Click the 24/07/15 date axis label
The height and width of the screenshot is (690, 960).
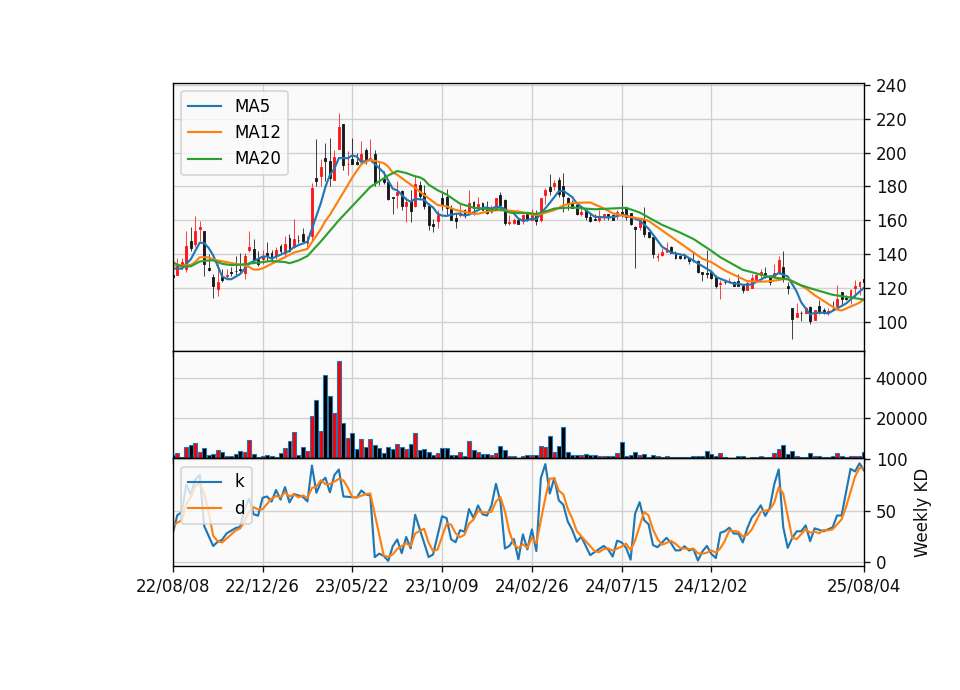tap(621, 586)
